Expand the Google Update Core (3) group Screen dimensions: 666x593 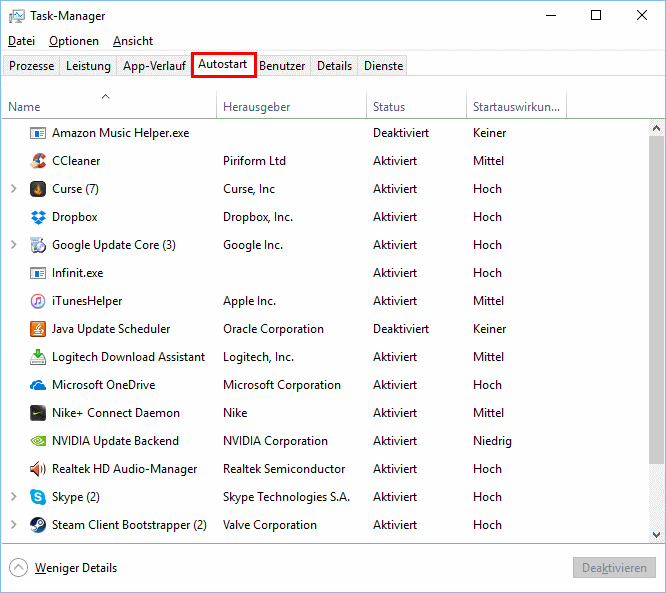coord(13,245)
